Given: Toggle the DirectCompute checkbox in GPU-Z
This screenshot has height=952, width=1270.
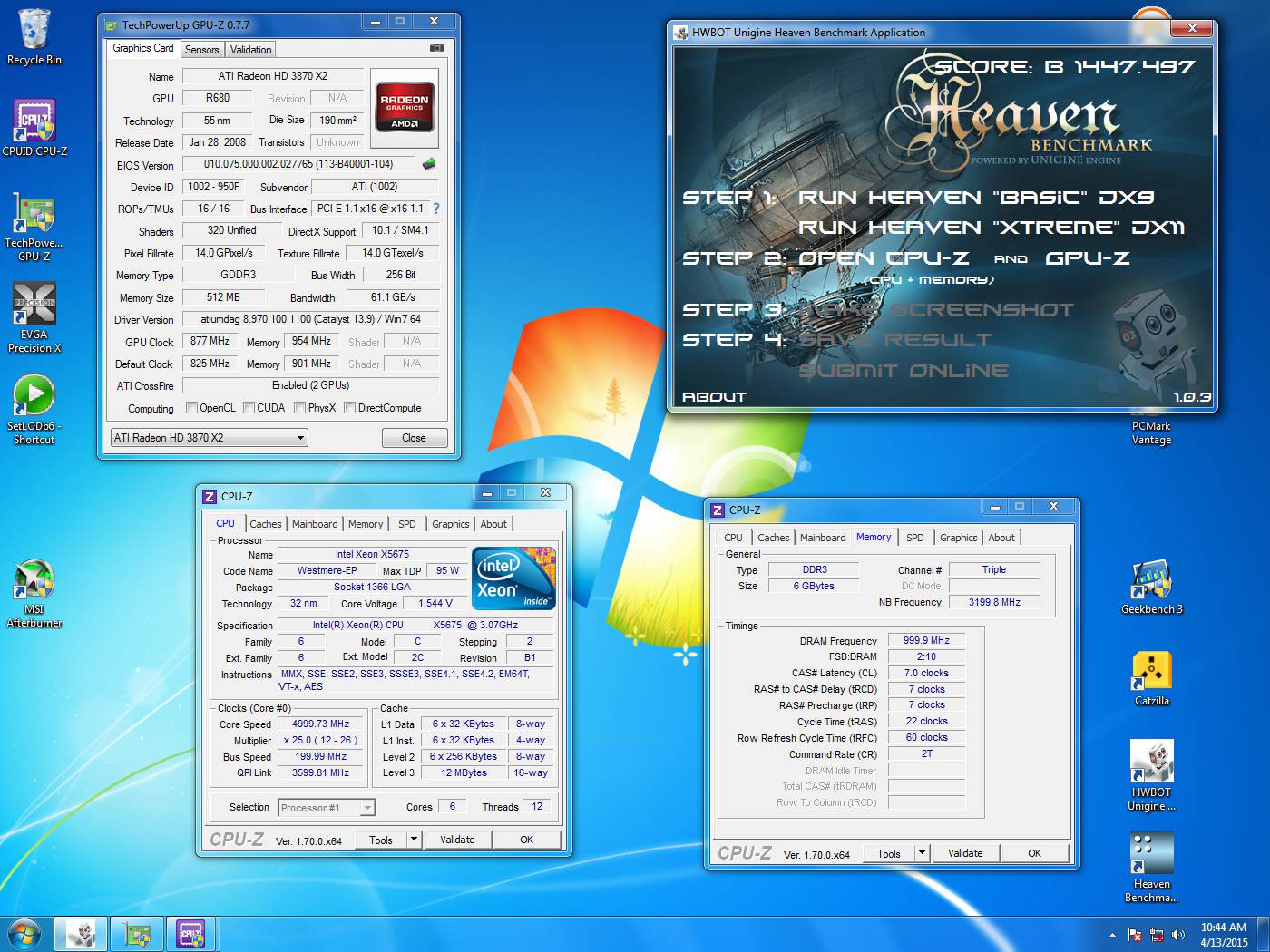Looking at the screenshot, I should pos(349,408).
